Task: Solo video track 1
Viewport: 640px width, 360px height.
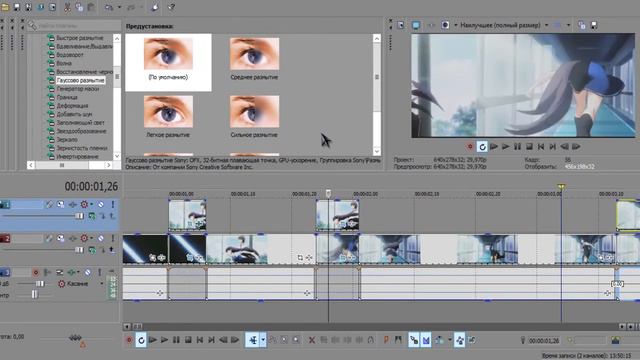Action: pos(113,204)
